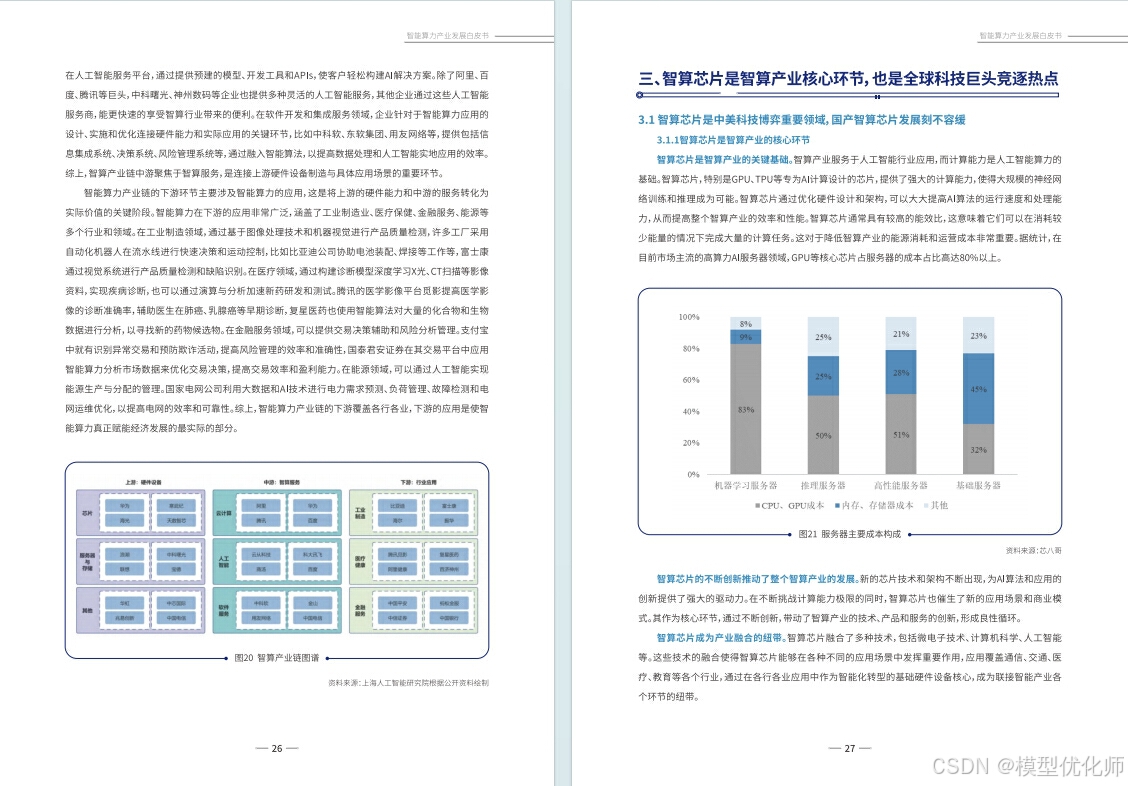Click the 中国平安 box in the diagram
The image size is (1128, 786).
pyautogui.click(x=398, y=603)
